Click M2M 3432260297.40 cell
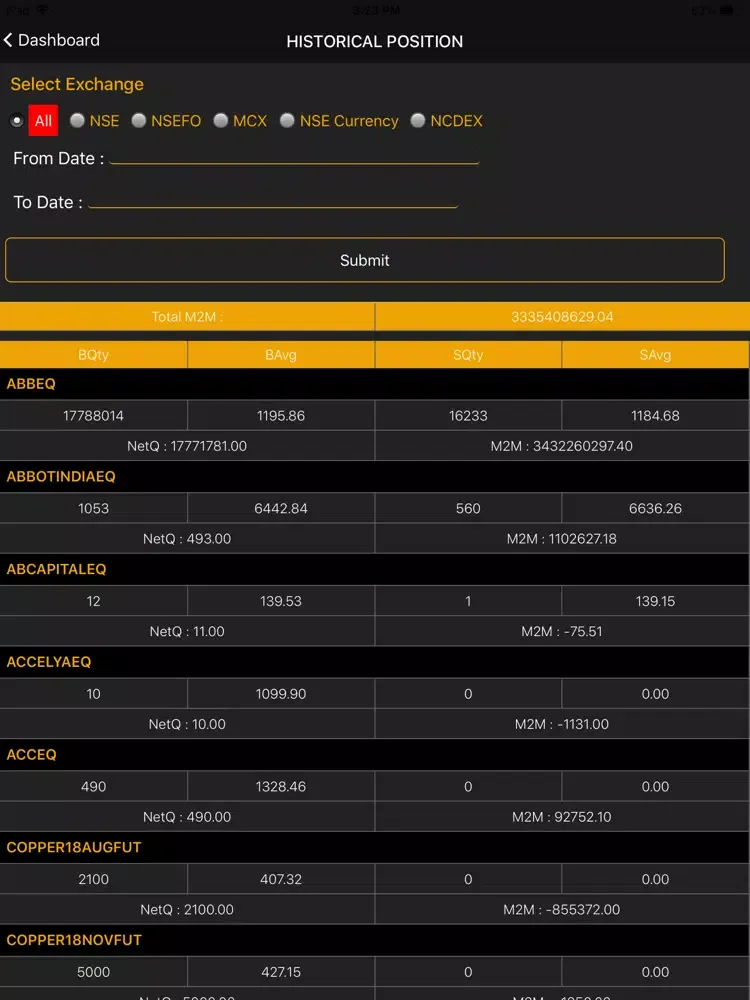 pos(562,446)
